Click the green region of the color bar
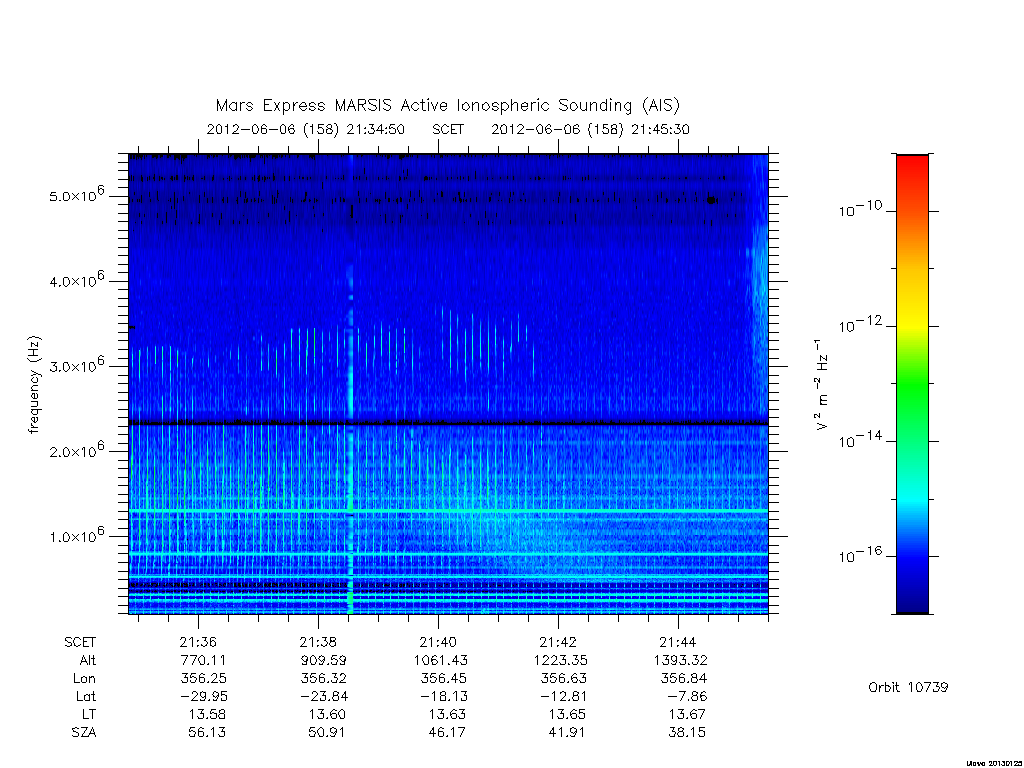Image resolution: width=1024 pixels, height=768 pixels. [x=912, y=384]
